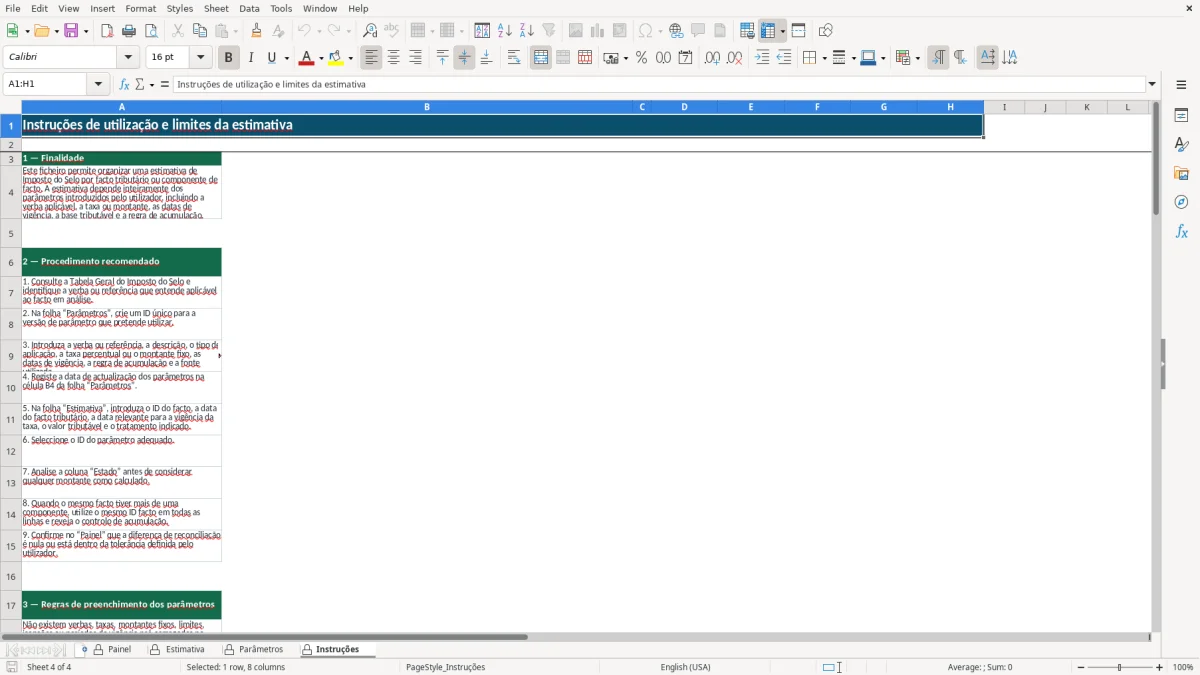Viewport: 1200px width, 675px height.
Task: Open the Tools menu
Action: 281,8
